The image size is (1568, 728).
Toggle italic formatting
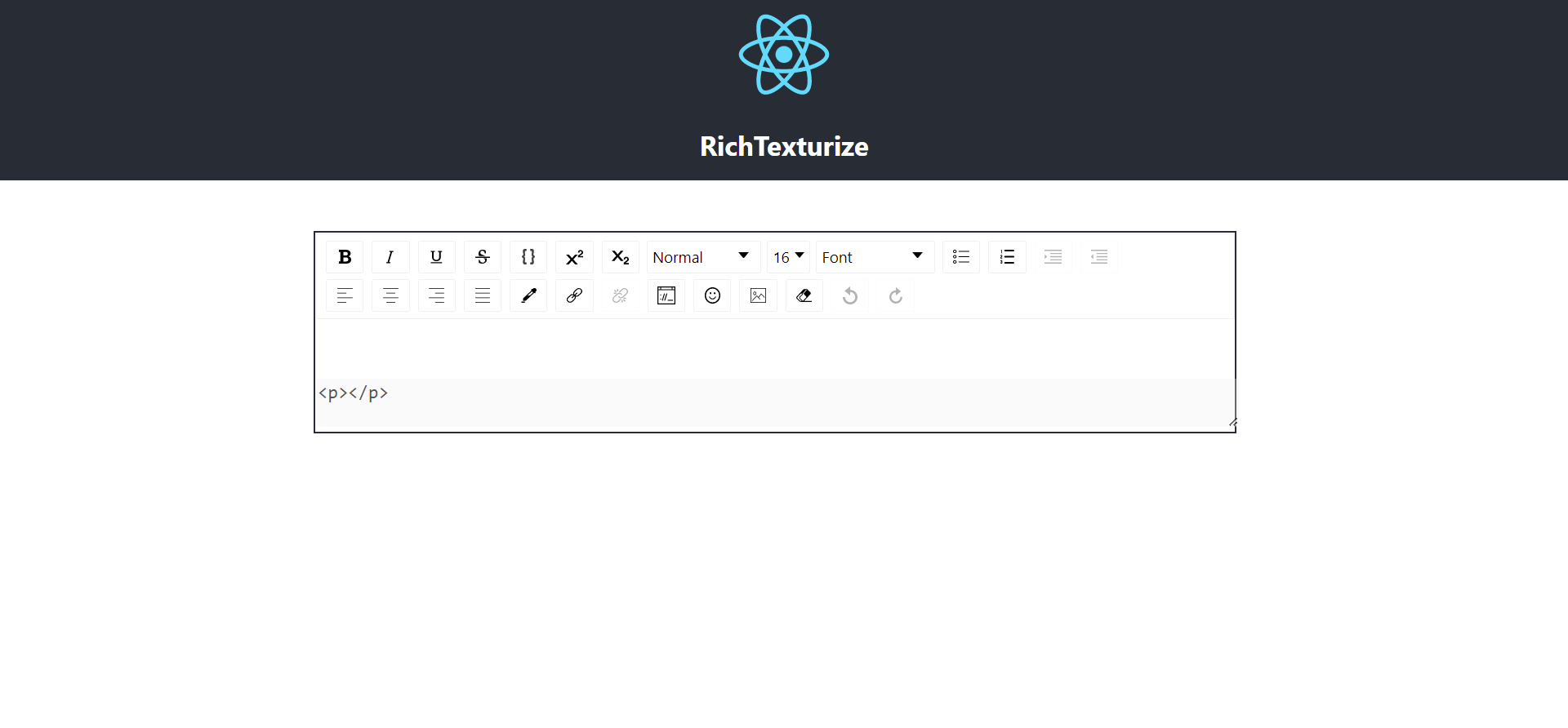[x=390, y=257]
